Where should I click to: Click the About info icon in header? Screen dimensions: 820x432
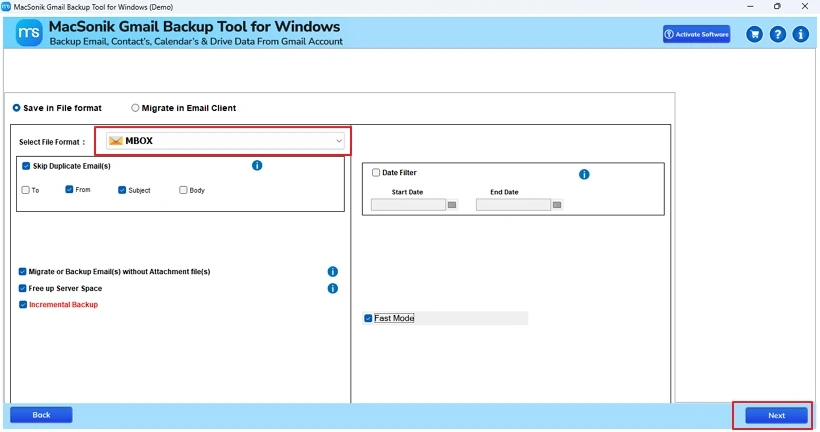[x=800, y=34]
